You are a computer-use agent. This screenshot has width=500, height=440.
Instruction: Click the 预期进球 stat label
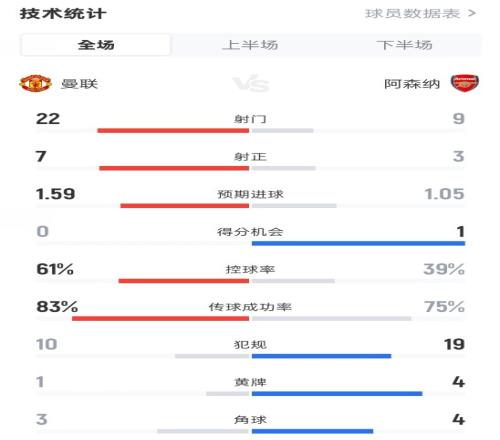click(250, 194)
